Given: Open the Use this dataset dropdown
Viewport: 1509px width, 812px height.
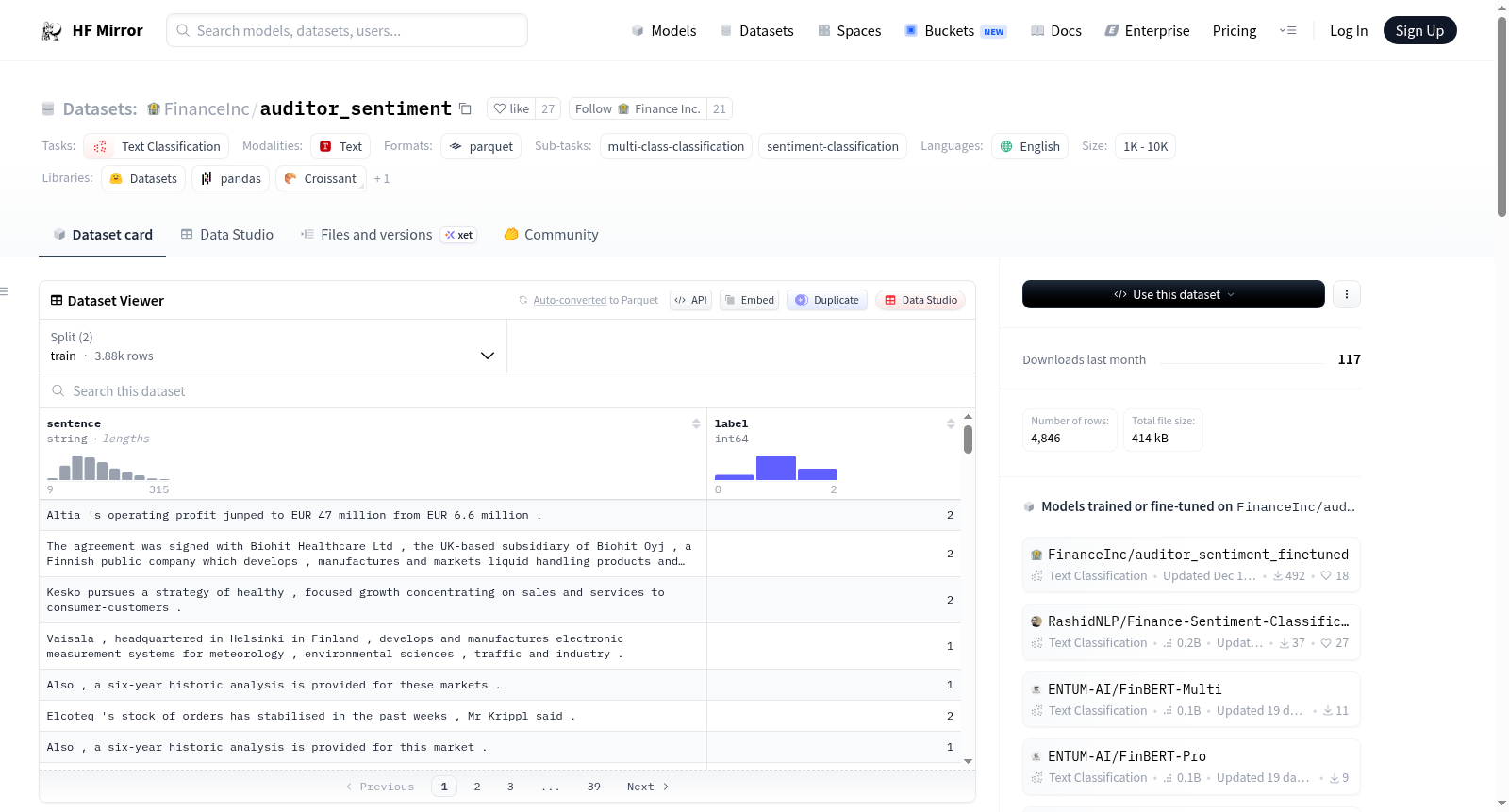Looking at the screenshot, I should [1173, 294].
